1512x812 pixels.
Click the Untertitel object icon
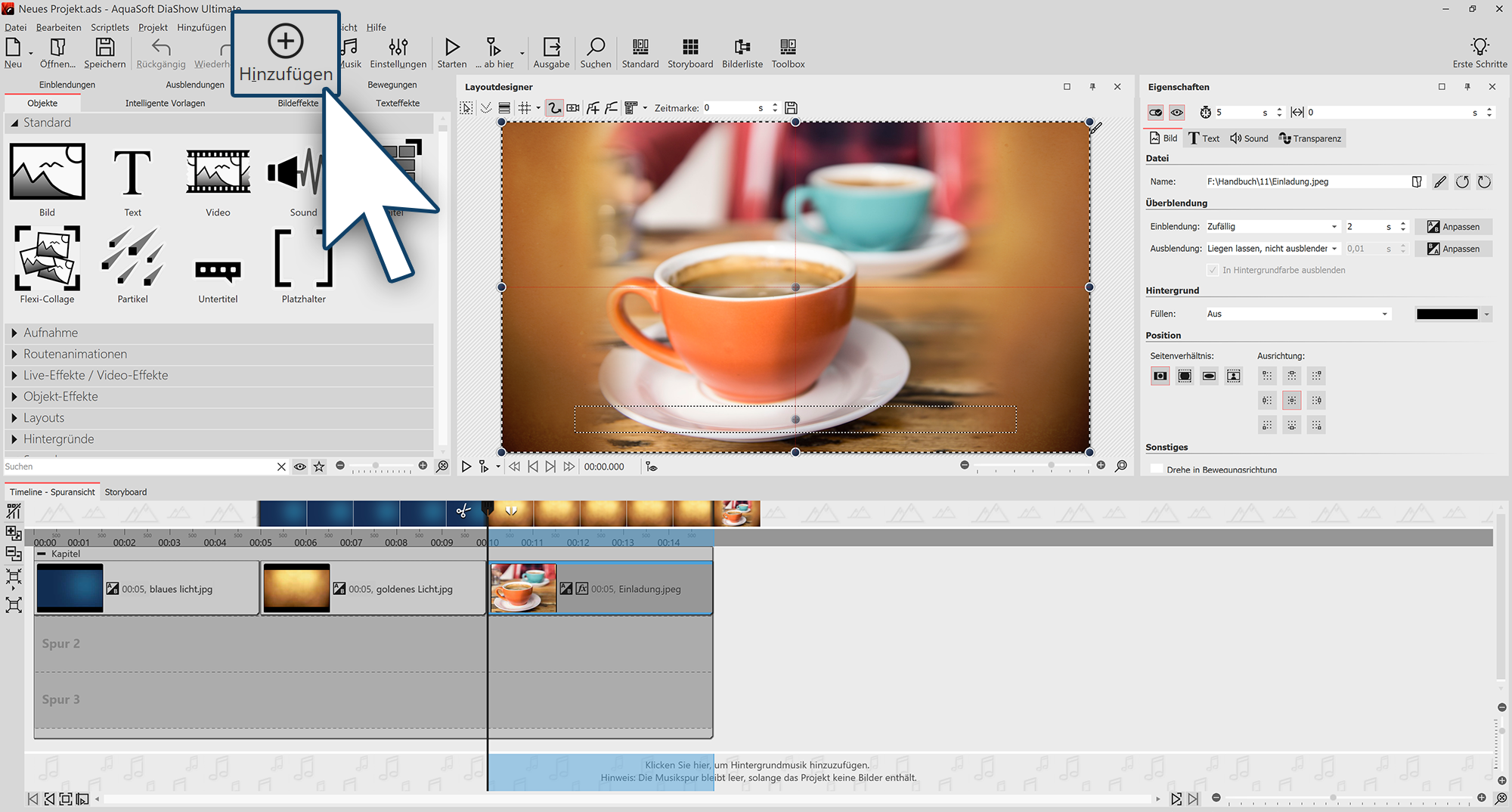218,270
